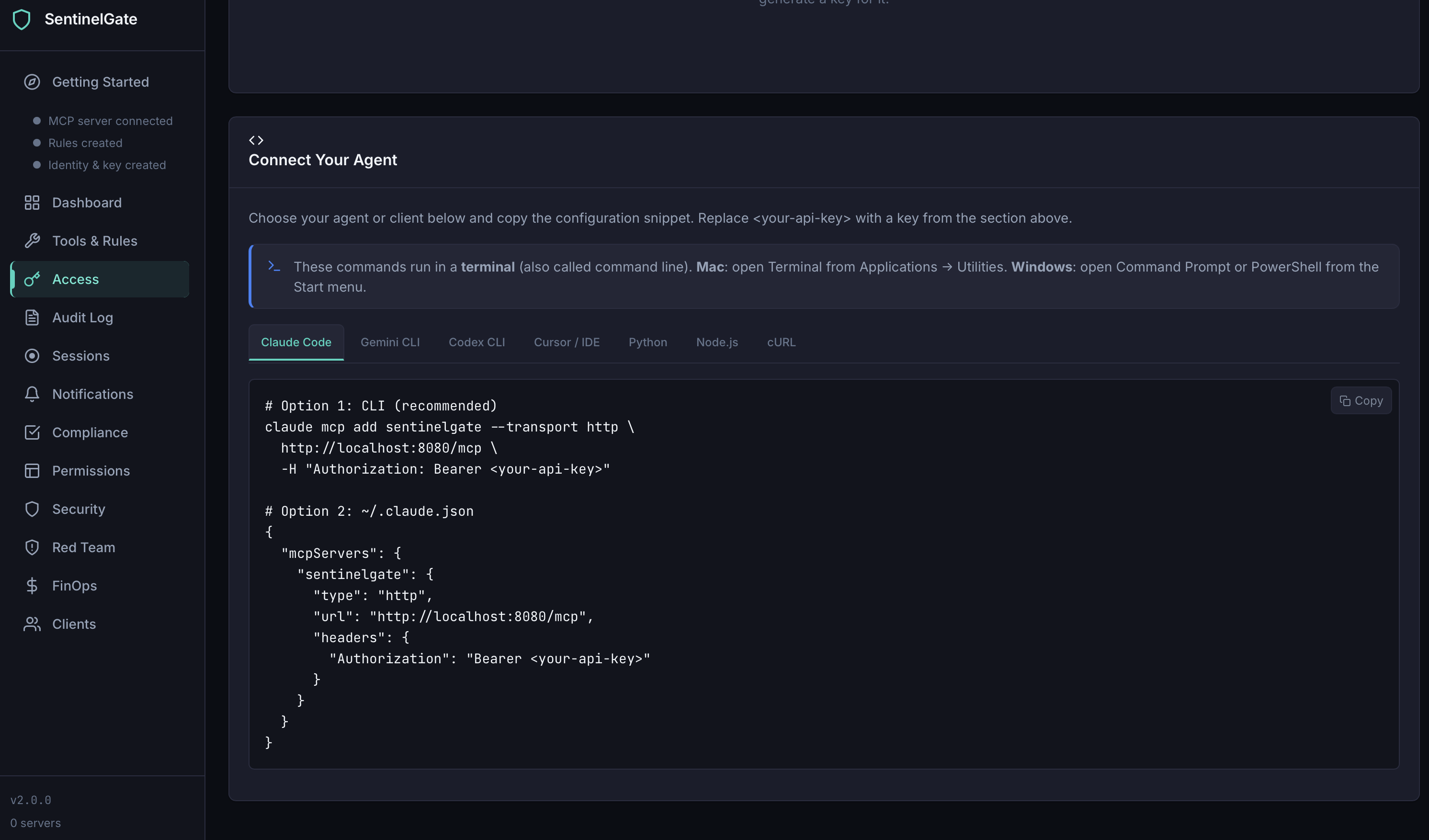1429x840 pixels.
Task: Click the MCP server connected checklist item
Action: (x=110, y=121)
